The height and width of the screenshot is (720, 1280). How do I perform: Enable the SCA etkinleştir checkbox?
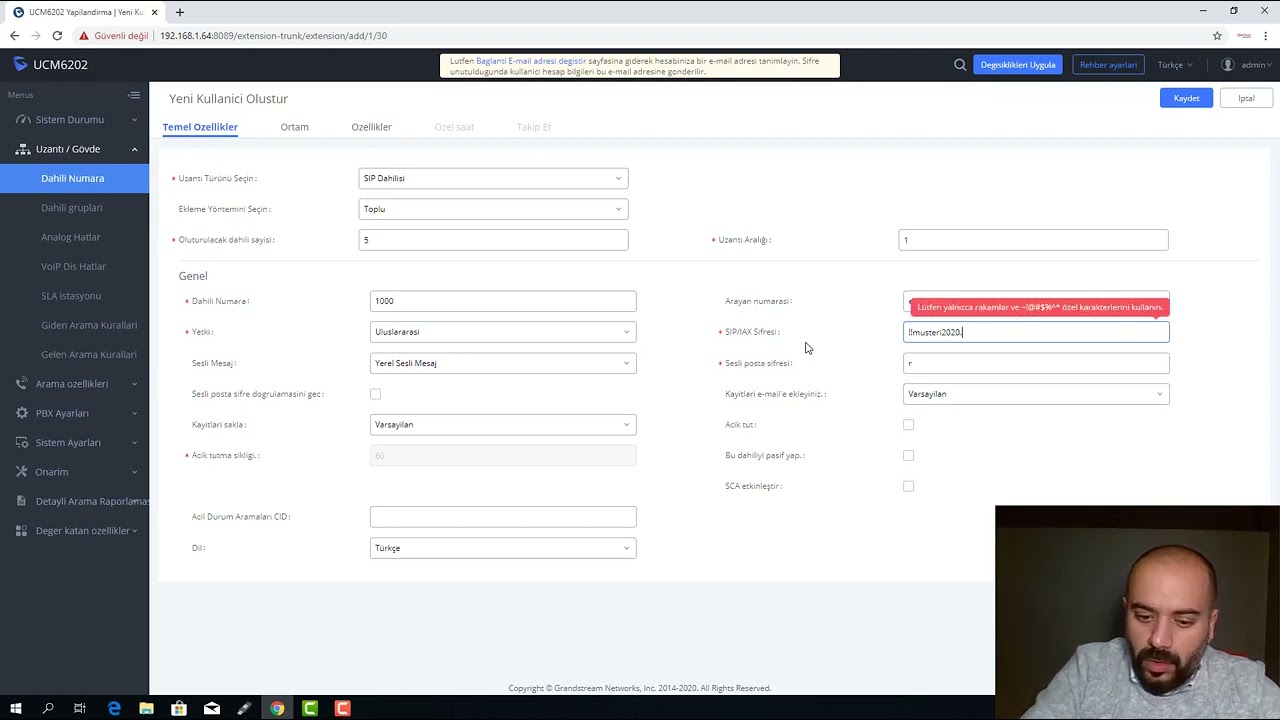(x=909, y=486)
